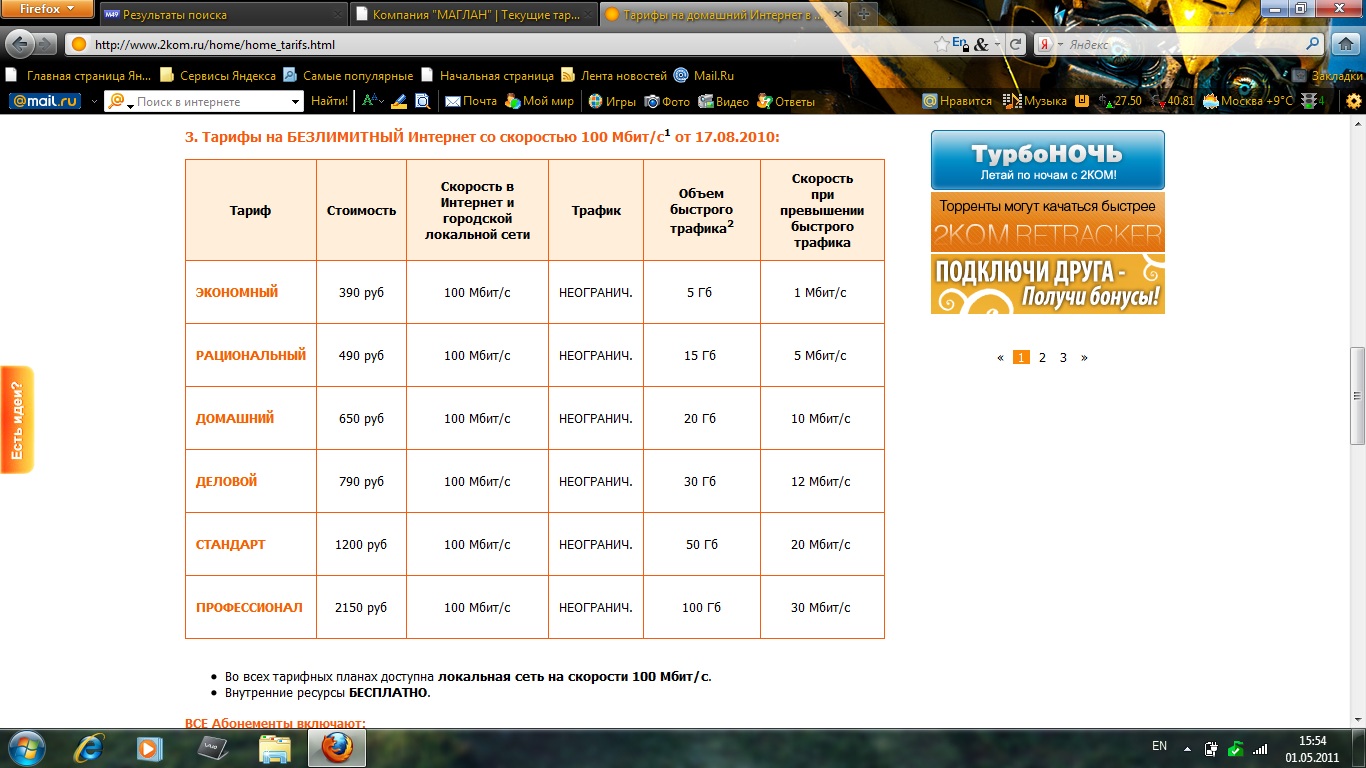The width and height of the screenshot is (1366, 768).
Task: Click the browser Home button
Action: pyautogui.click(x=1344, y=44)
